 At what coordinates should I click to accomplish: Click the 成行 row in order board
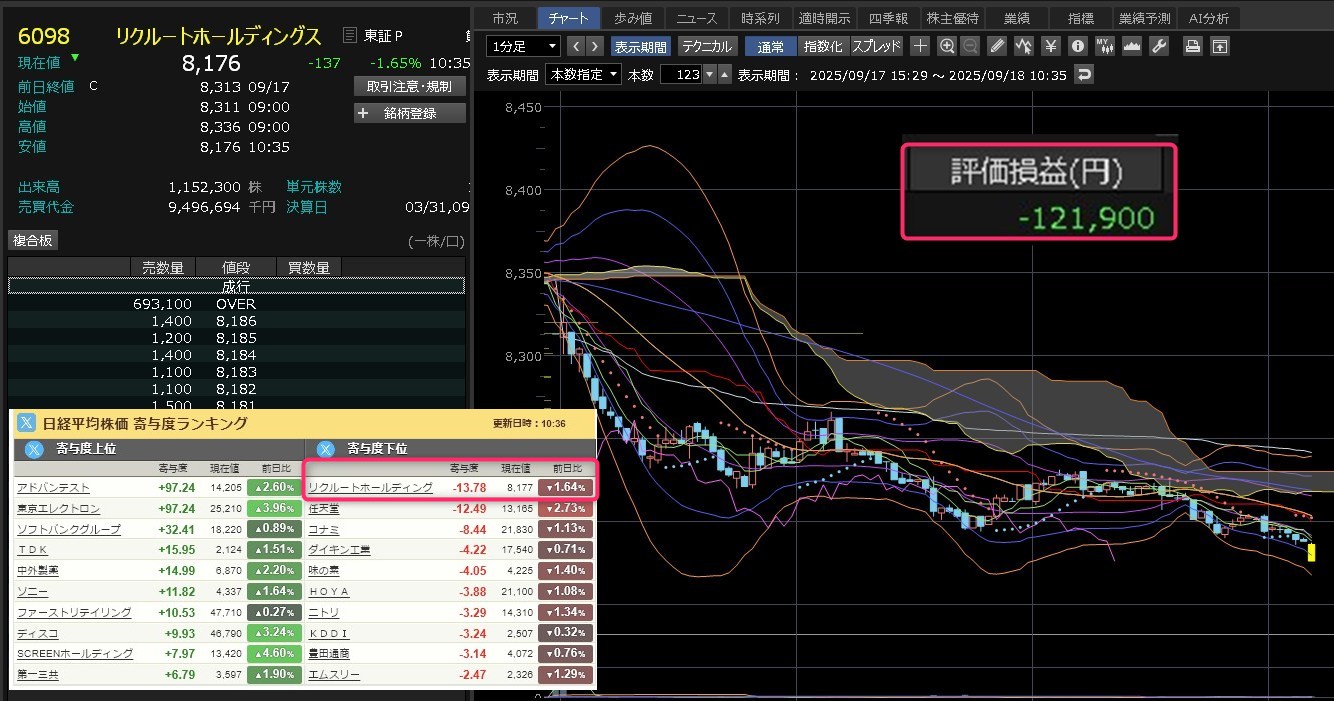(236, 286)
